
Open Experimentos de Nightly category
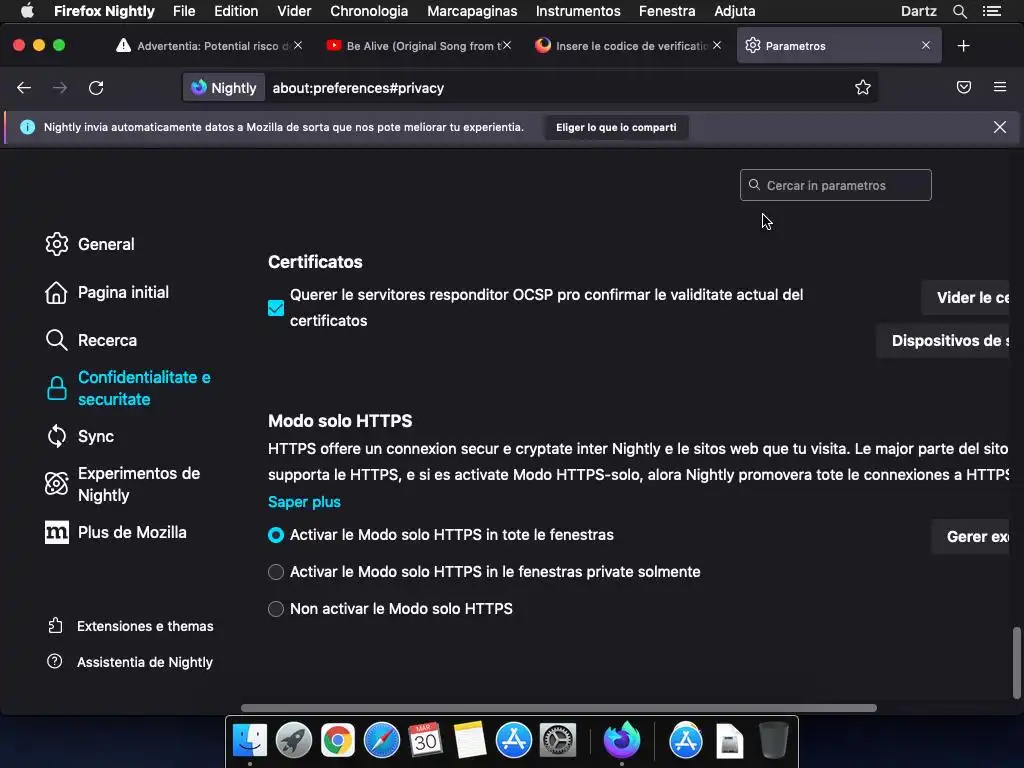tap(123, 484)
